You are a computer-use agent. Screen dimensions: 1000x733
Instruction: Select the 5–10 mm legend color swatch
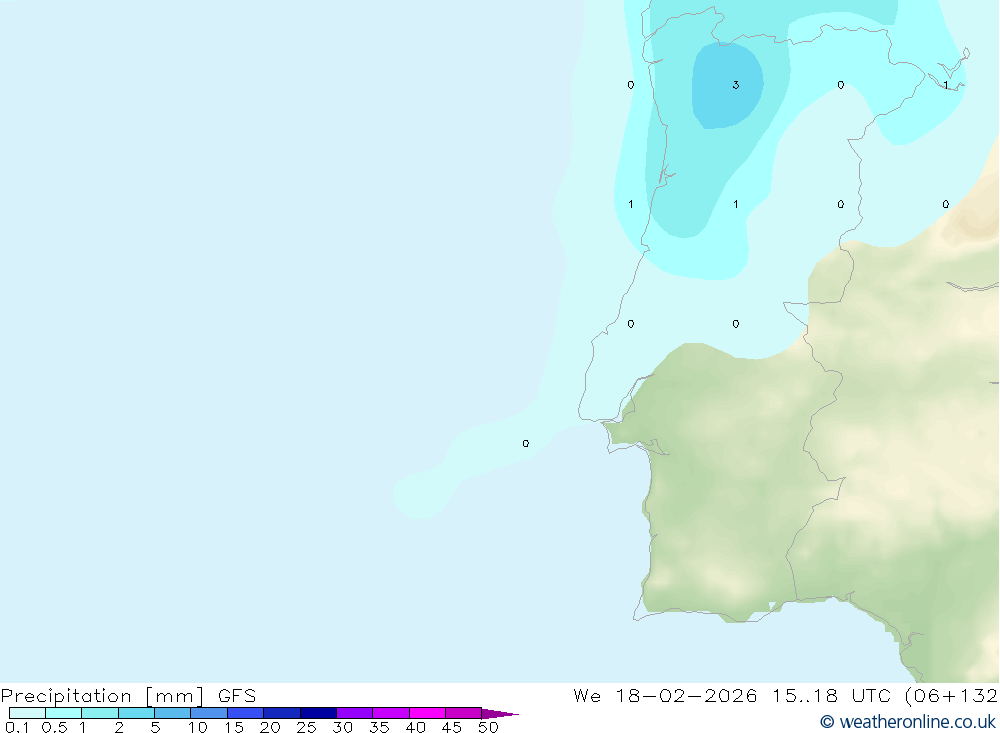(173, 713)
